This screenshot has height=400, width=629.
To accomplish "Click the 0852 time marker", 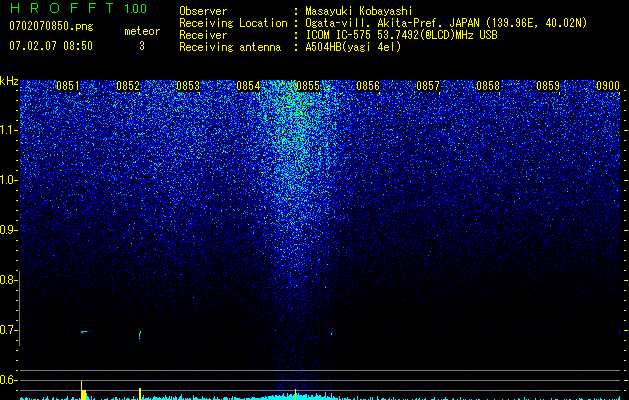I will click(x=128, y=86).
